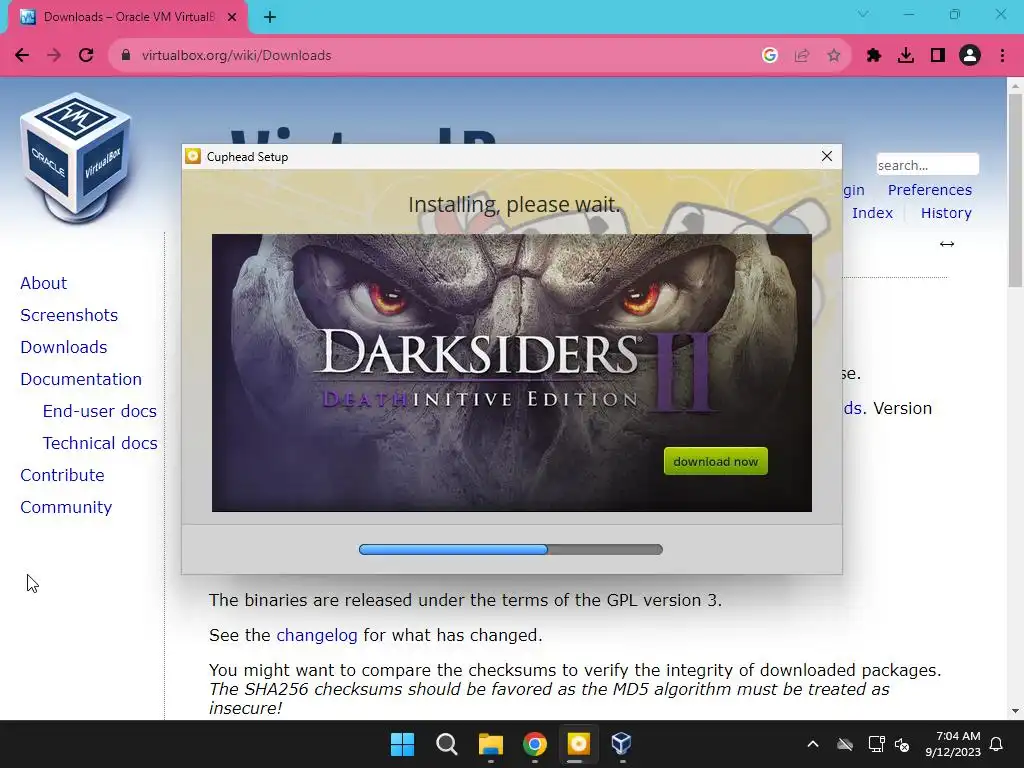Click the browser back arrow
The image size is (1024, 768).
tap(22, 56)
